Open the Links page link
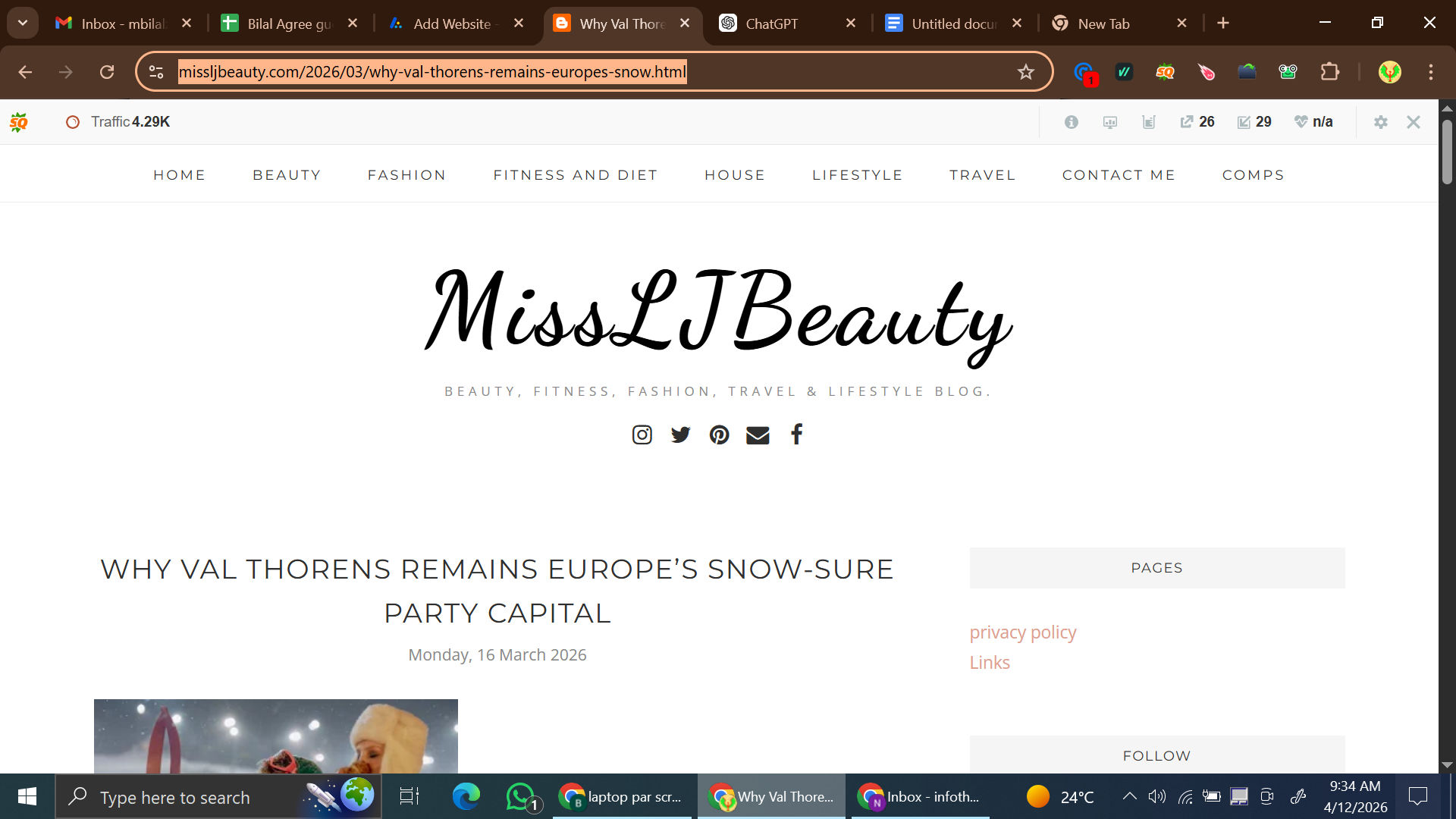This screenshot has width=1456, height=819. pos(990,663)
